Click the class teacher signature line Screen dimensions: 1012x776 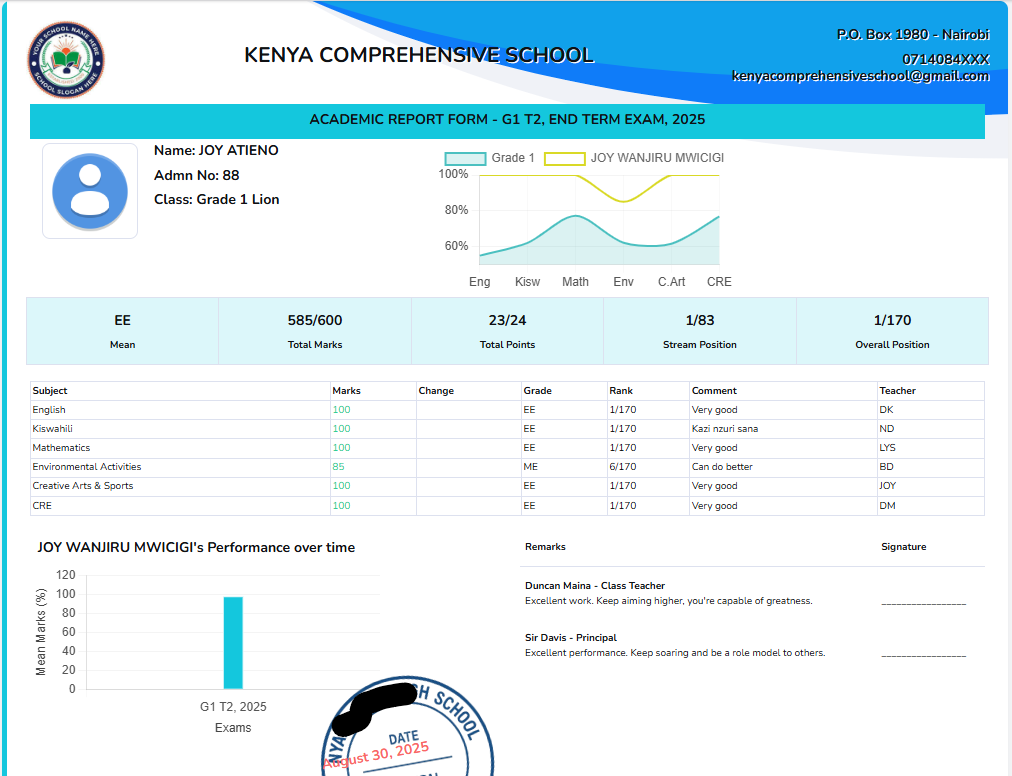coord(924,604)
